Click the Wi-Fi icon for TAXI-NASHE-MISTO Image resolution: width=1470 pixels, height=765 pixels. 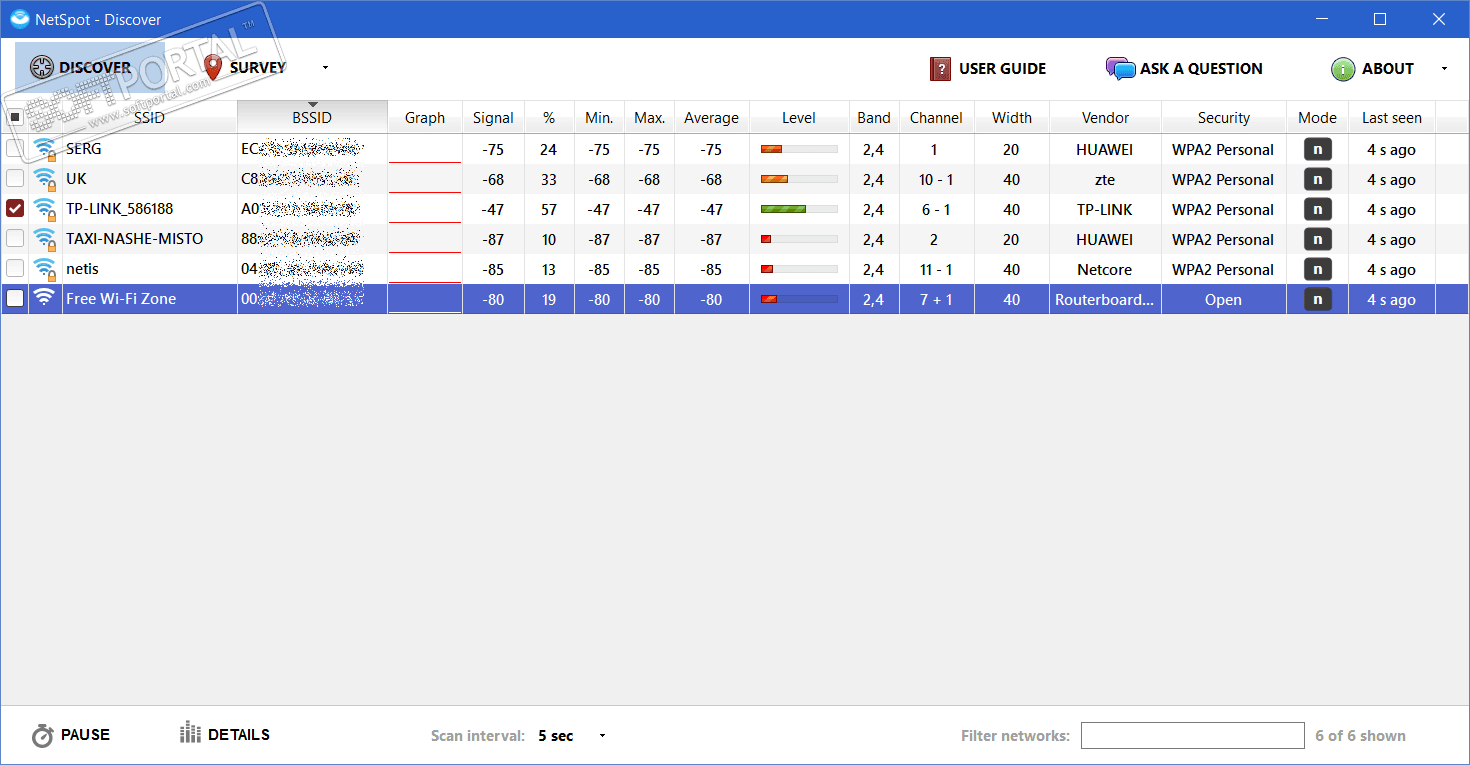tap(45, 240)
